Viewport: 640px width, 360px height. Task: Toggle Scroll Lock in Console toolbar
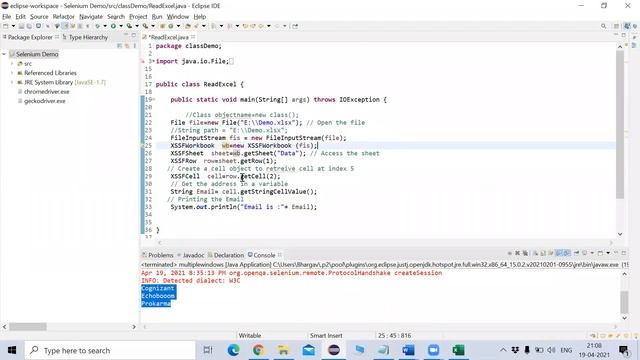(542, 253)
